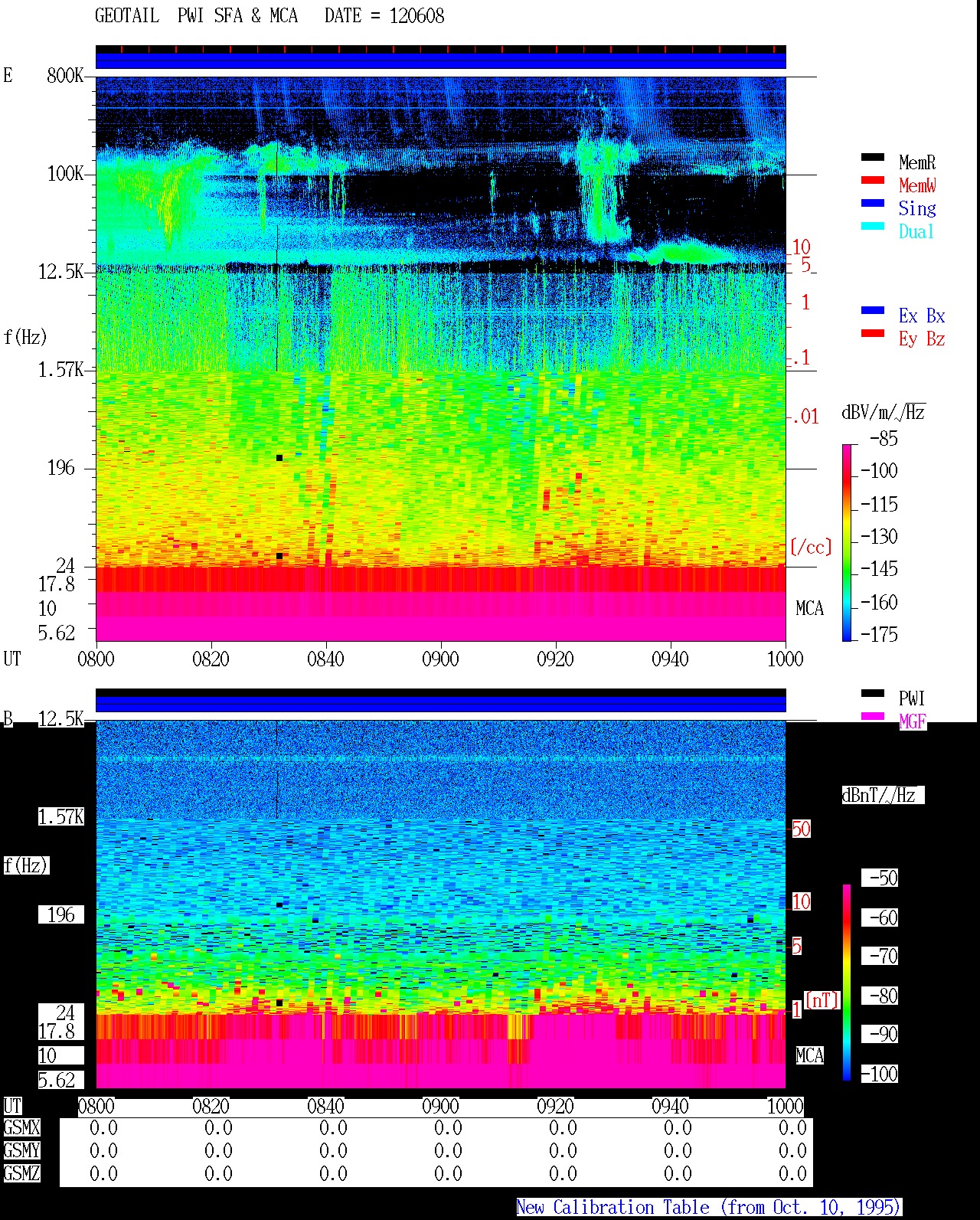The image size is (980, 1220).
Task: Select the "Sing" legend label
Action: pyautogui.click(x=917, y=208)
